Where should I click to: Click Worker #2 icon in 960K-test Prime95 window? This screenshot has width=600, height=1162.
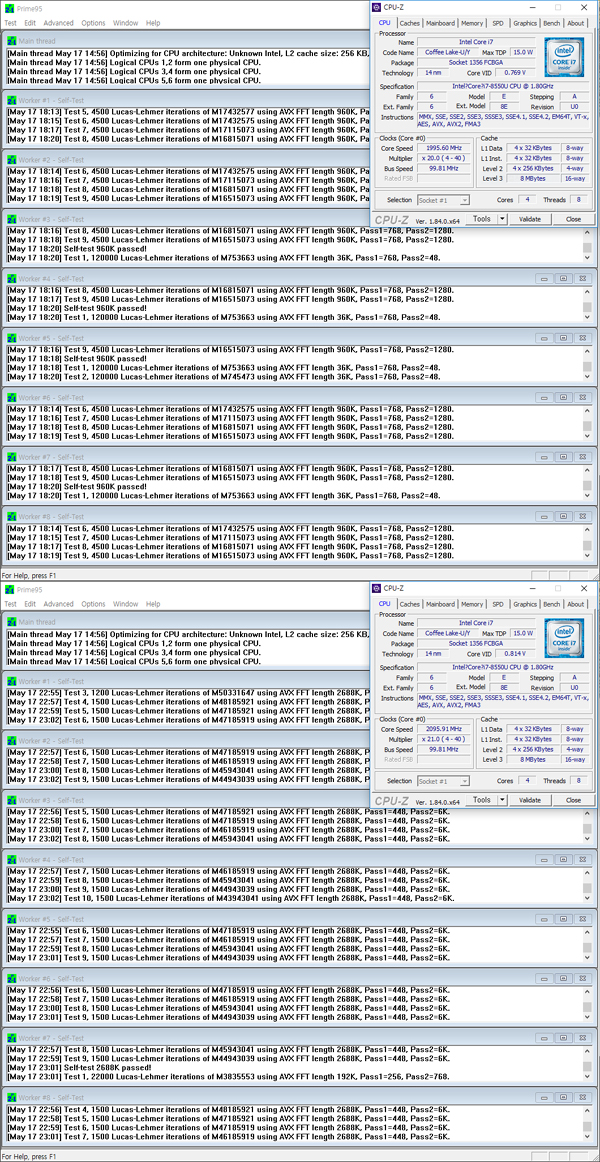(11, 159)
